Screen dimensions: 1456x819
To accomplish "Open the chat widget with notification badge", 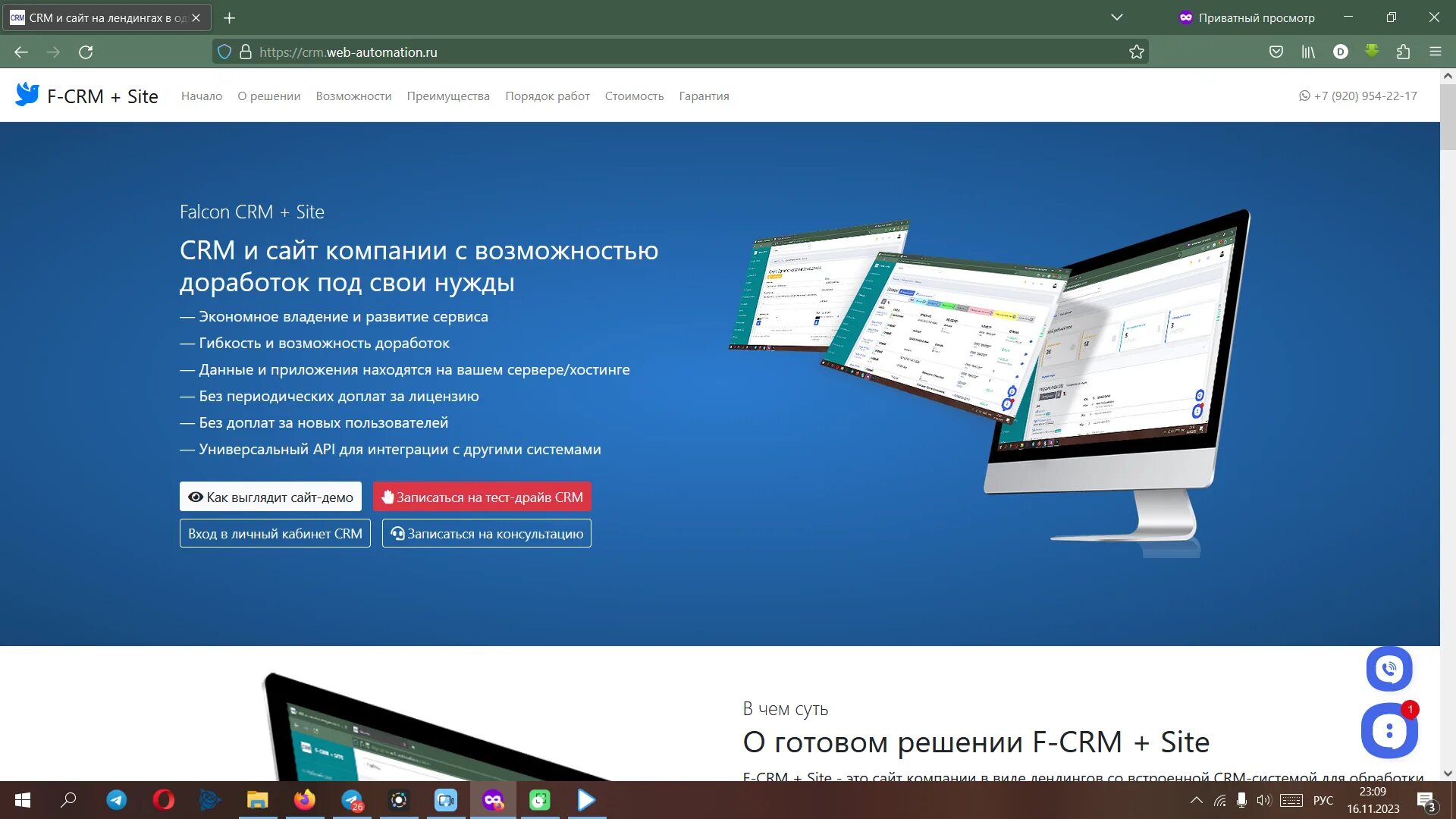I will (1389, 730).
